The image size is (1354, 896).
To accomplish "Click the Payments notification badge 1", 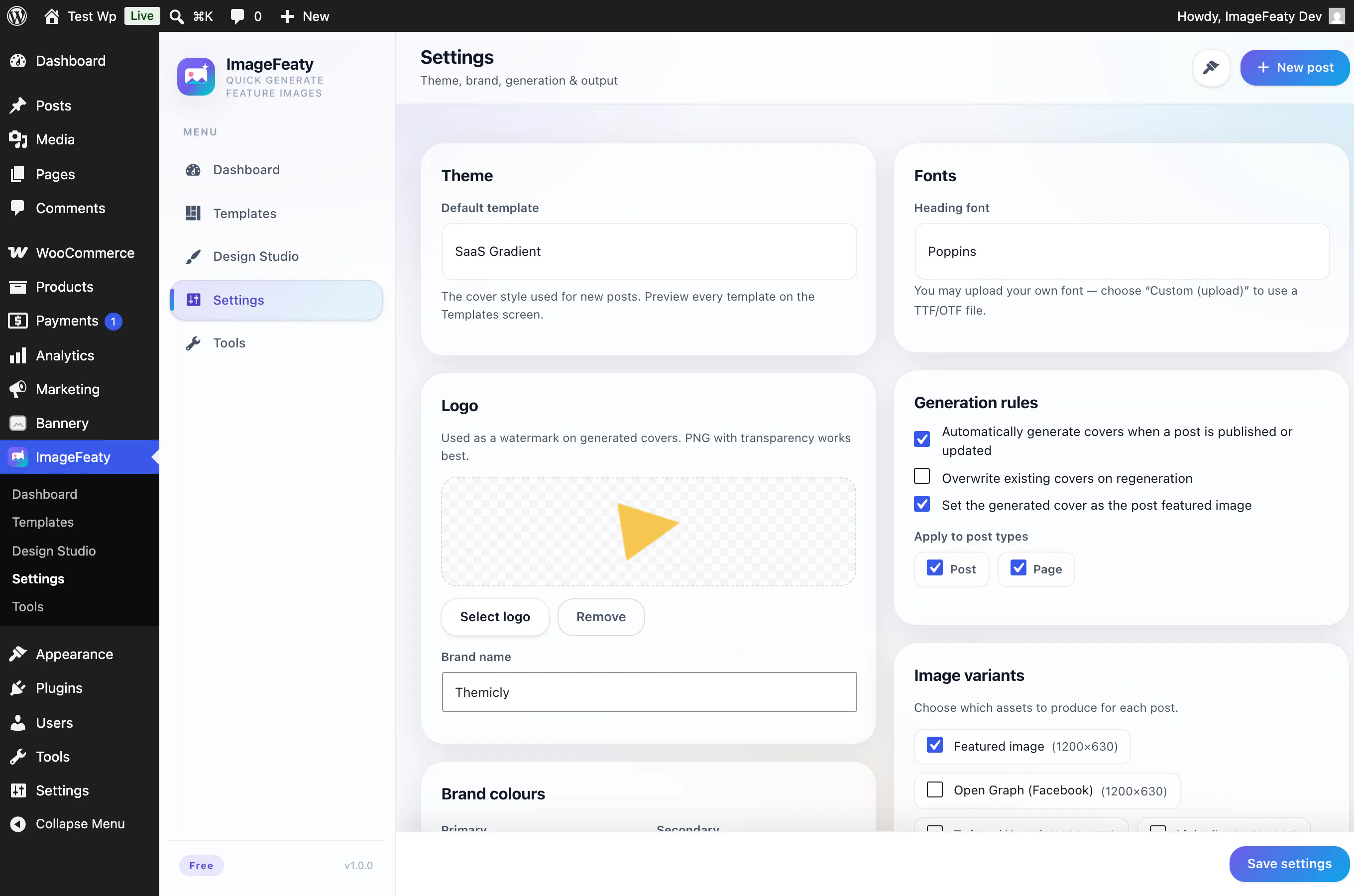I will pos(113,321).
